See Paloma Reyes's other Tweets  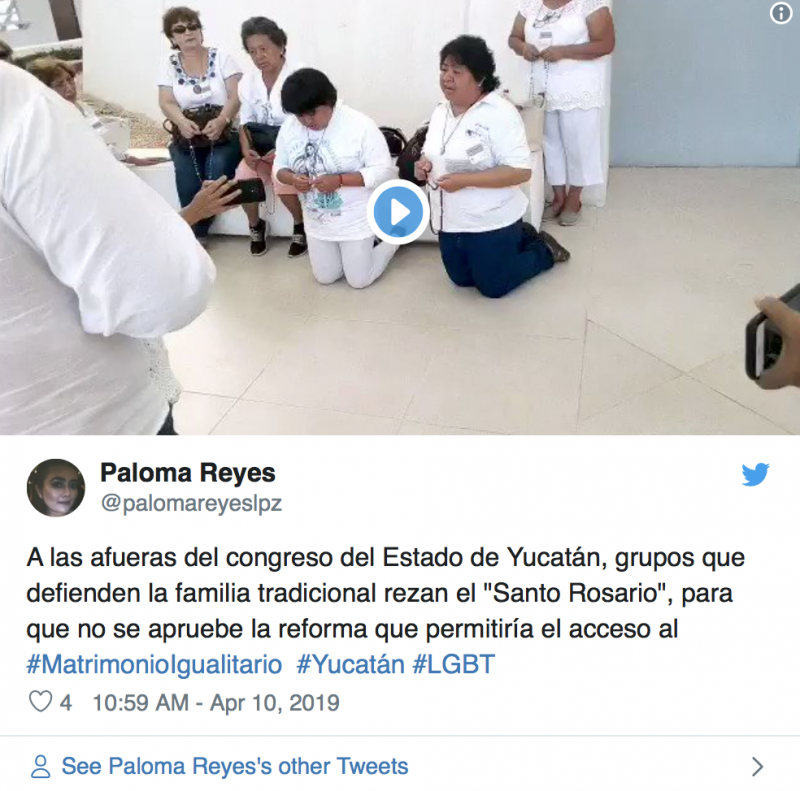pos(235,767)
